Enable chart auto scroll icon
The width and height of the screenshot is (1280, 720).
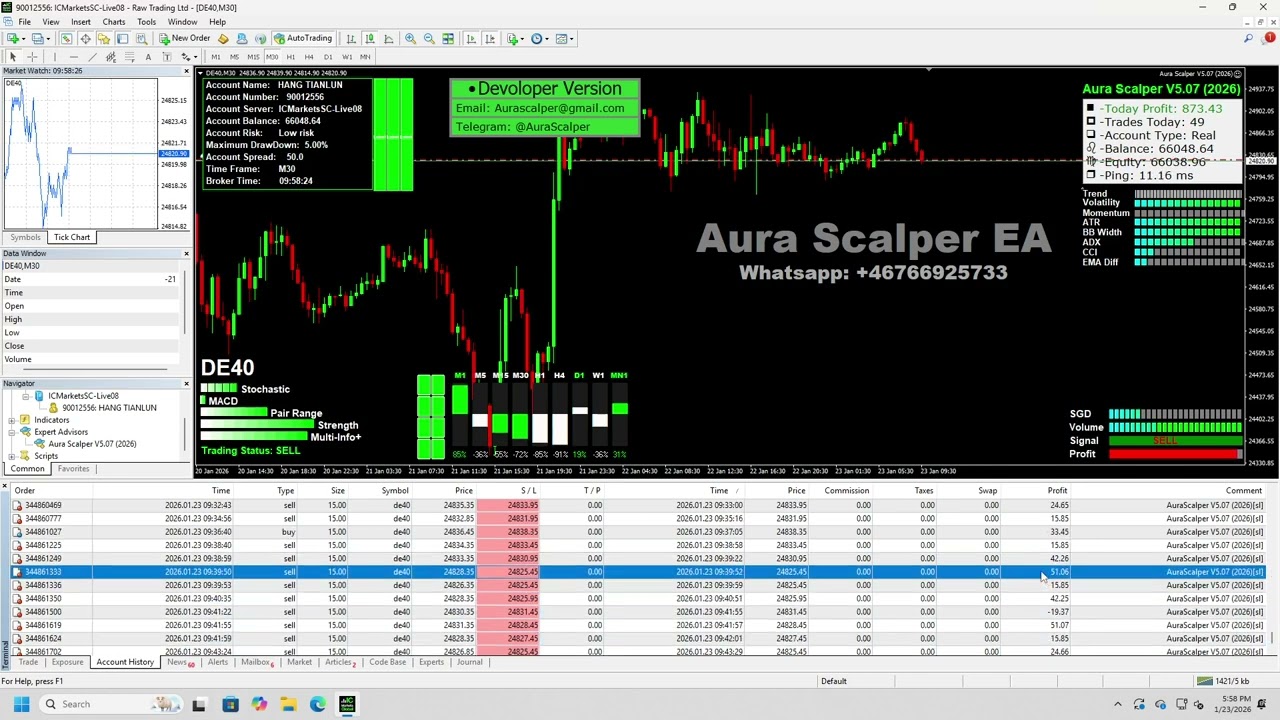click(x=471, y=38)
